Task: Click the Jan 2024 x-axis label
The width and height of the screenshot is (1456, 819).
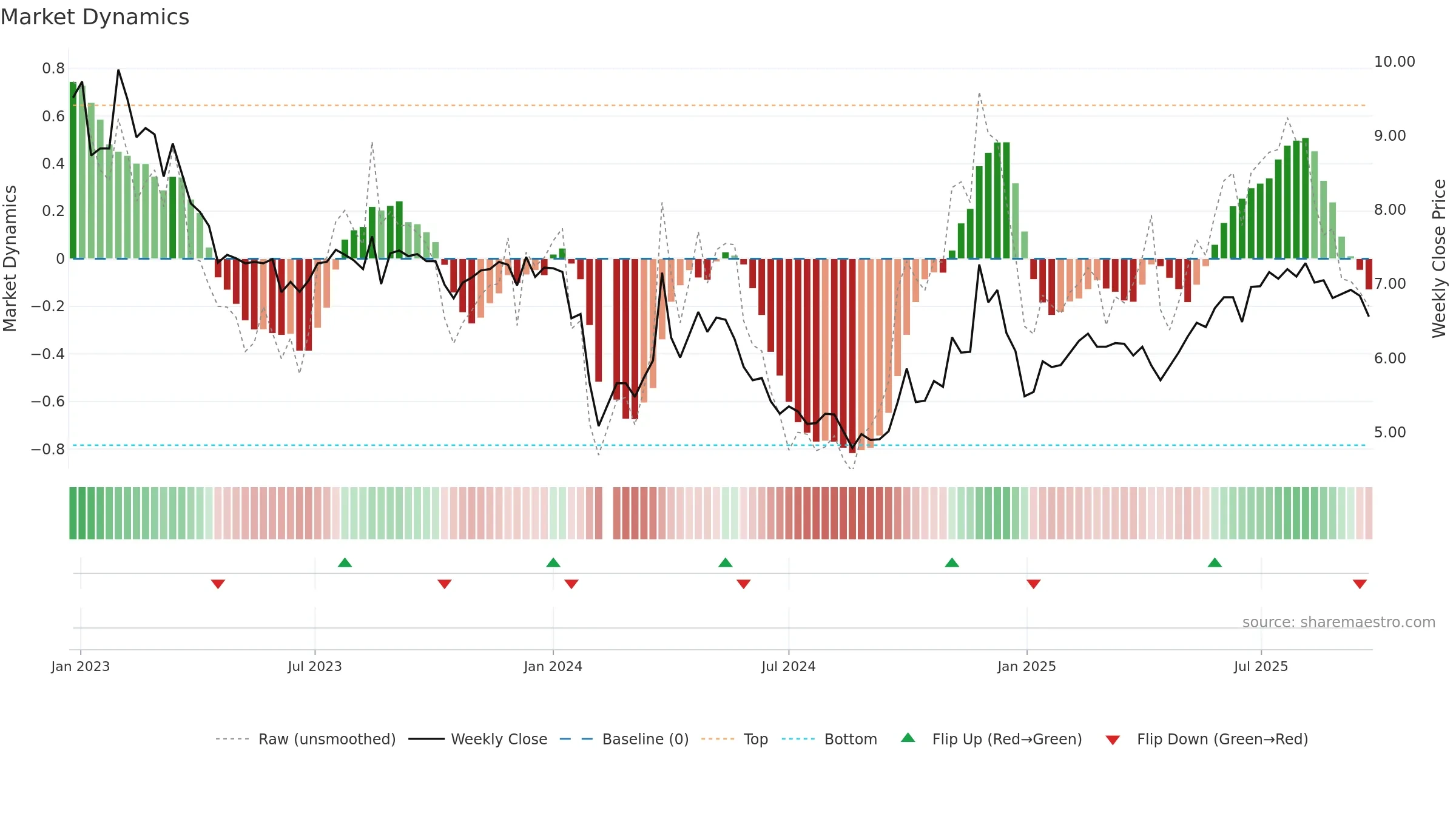Action: (553, 666)
